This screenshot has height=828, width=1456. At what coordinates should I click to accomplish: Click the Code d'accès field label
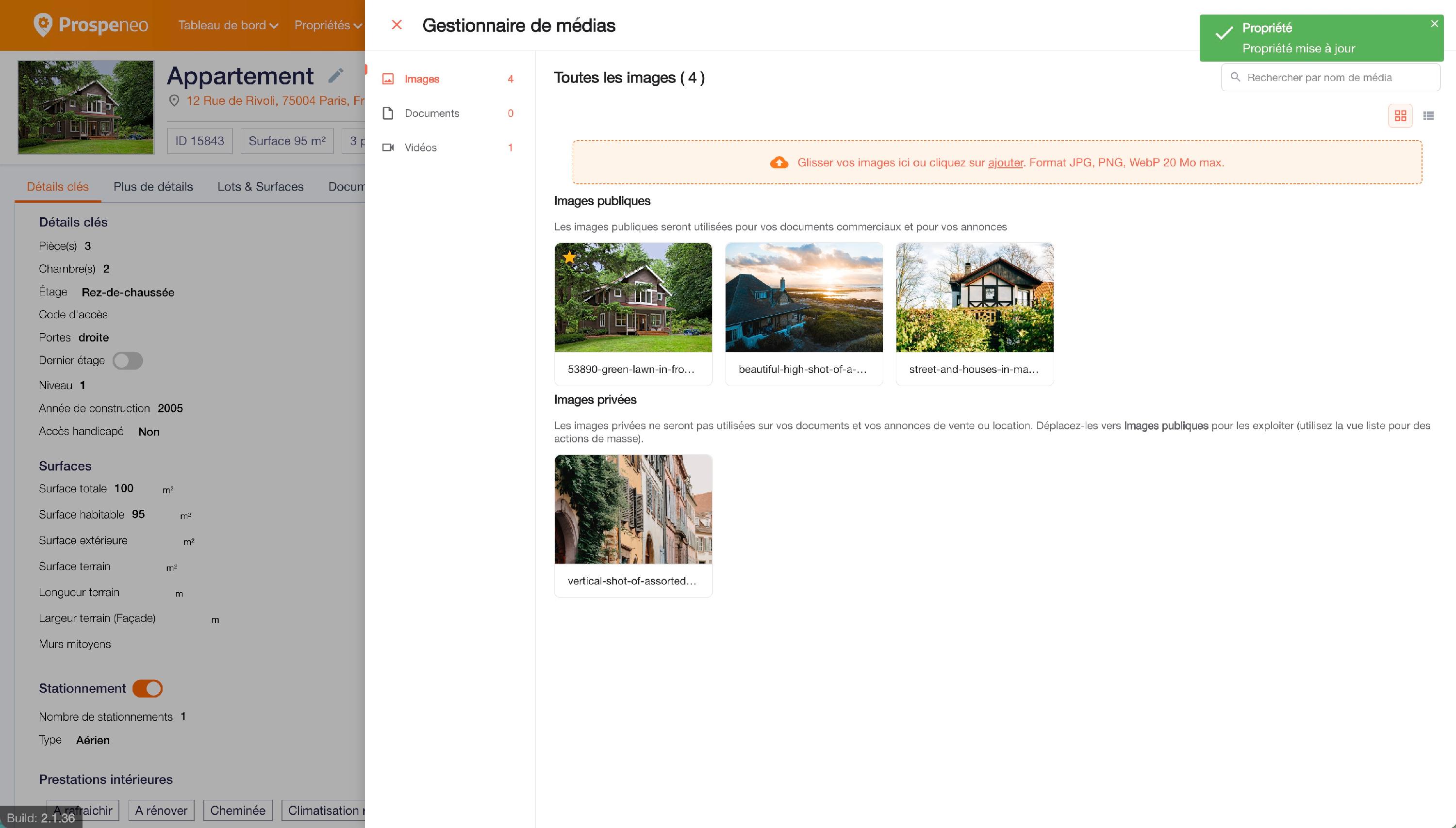73,314
